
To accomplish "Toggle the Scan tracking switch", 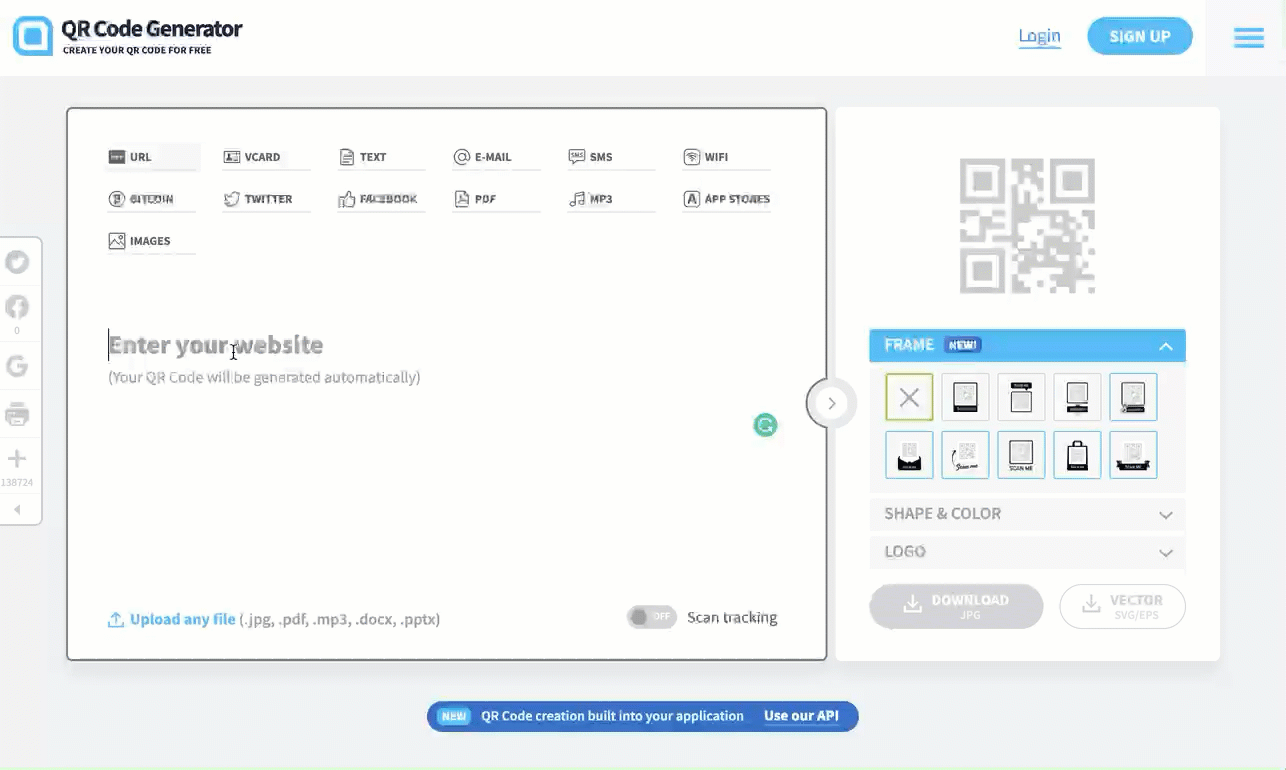I will coord(652,617).
